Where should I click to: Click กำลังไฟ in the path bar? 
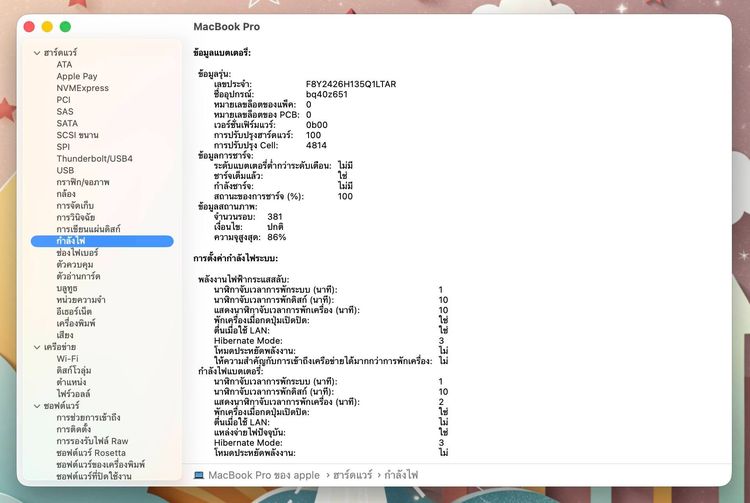click(x=401, y=475)
